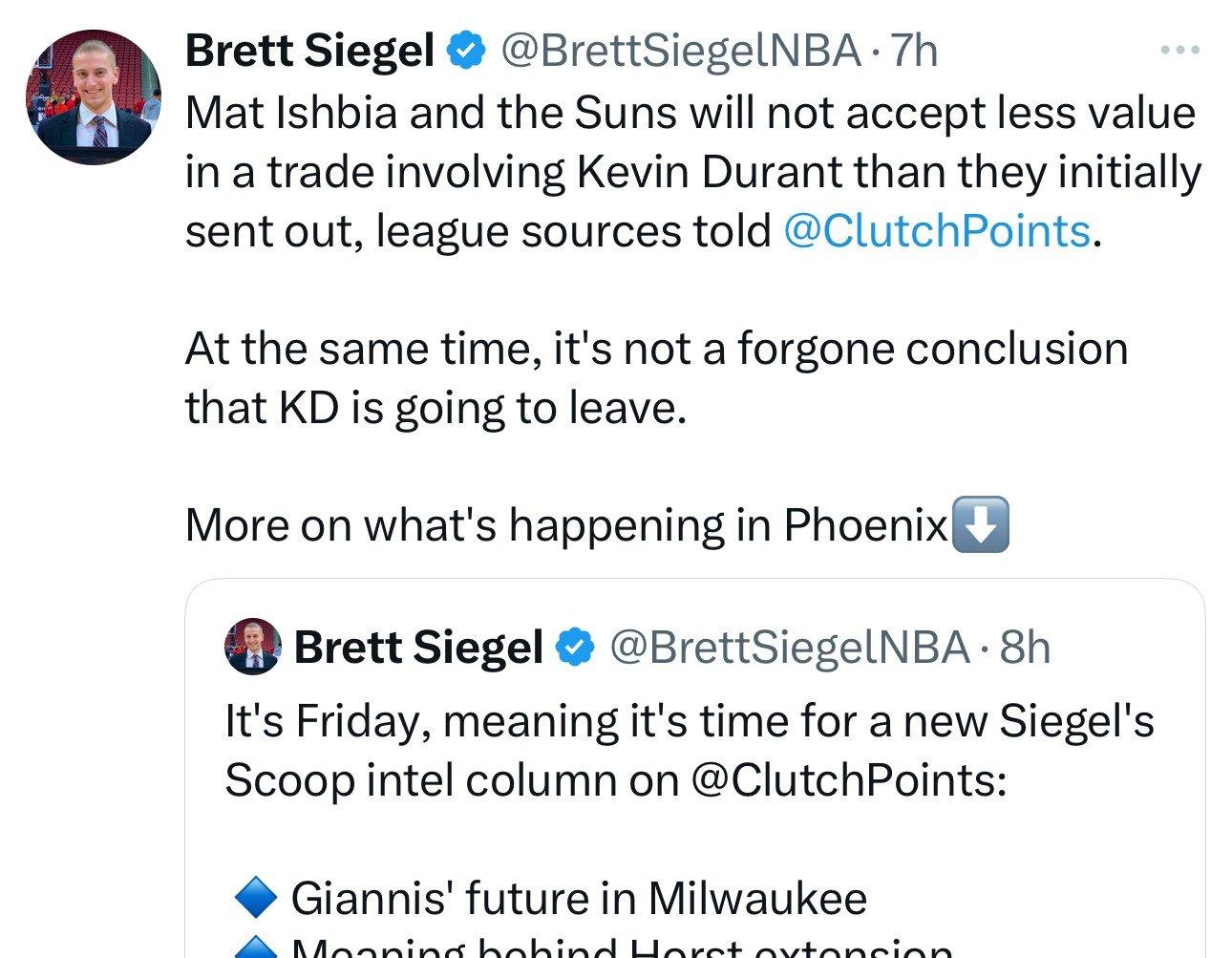Click the blue diamond beside Giannis line
The image size is (1232, 958).
[x=255, y=898]
